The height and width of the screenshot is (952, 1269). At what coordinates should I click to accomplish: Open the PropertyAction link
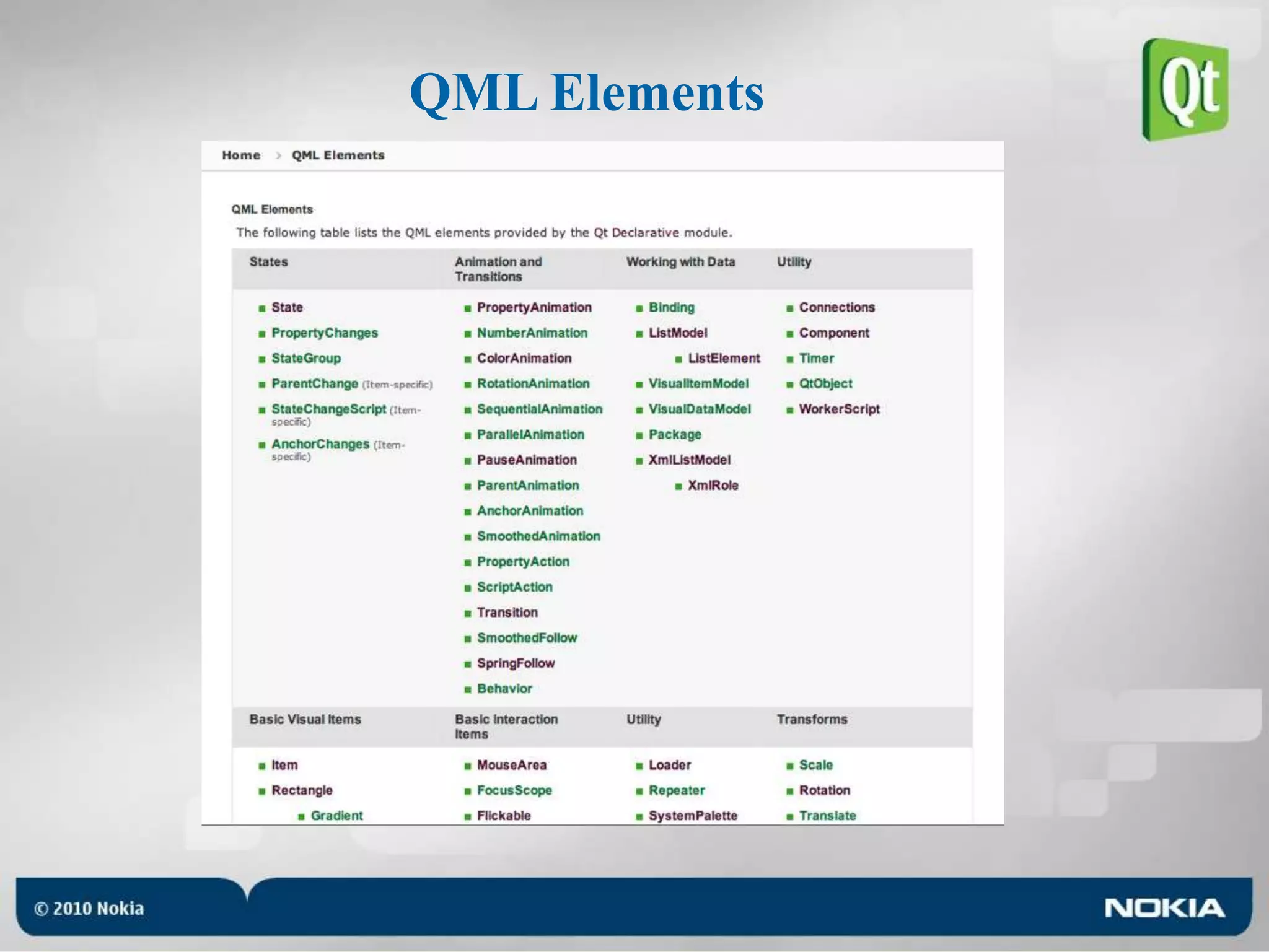523,562
